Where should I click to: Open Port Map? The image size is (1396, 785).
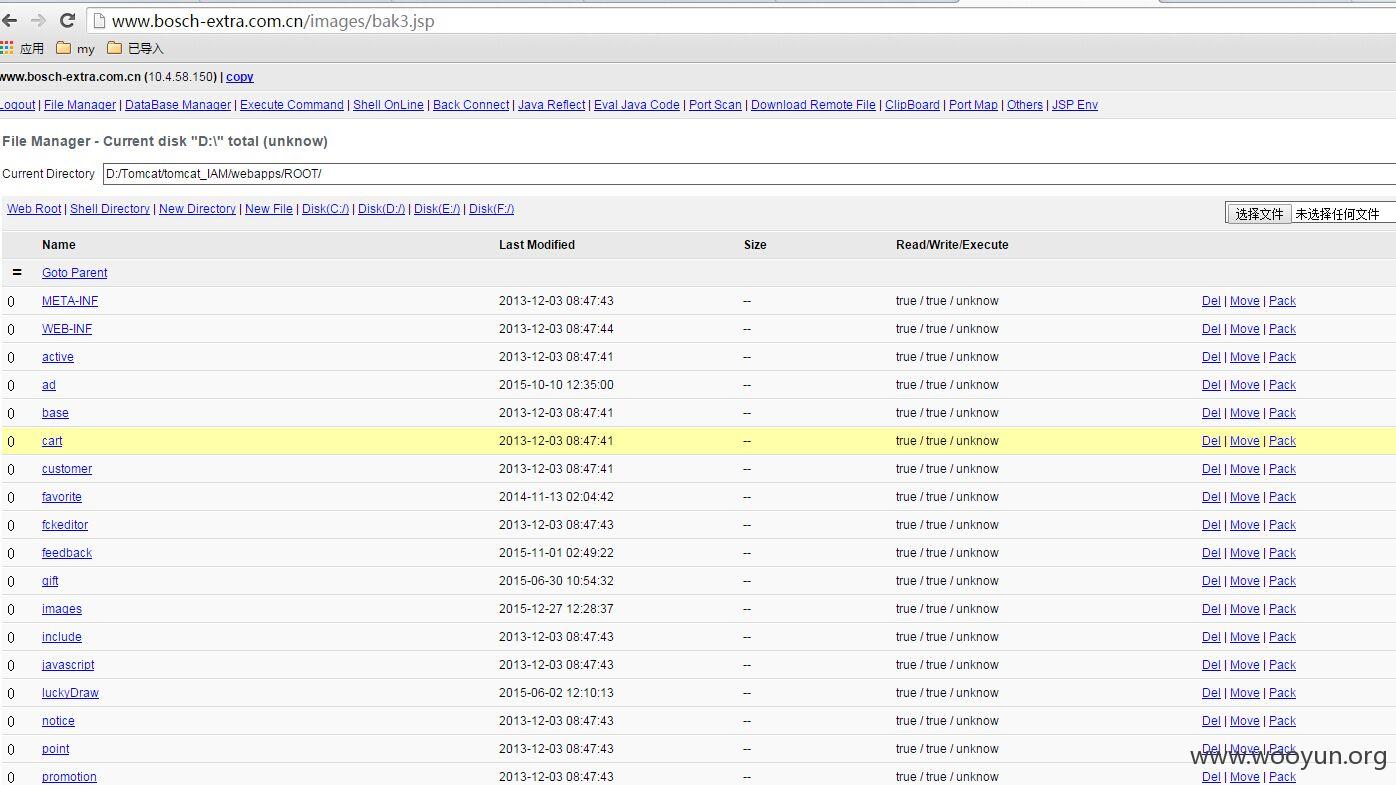pos(973,105)
